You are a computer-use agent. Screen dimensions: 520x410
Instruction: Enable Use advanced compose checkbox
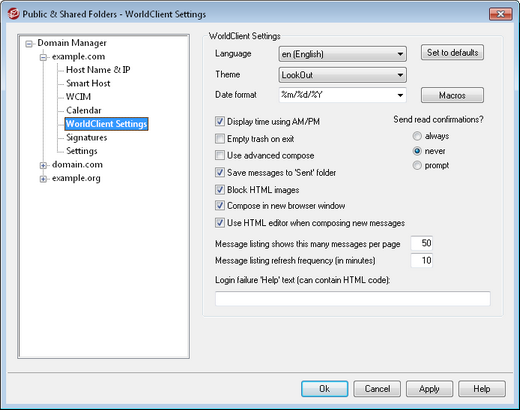point(220,155)
